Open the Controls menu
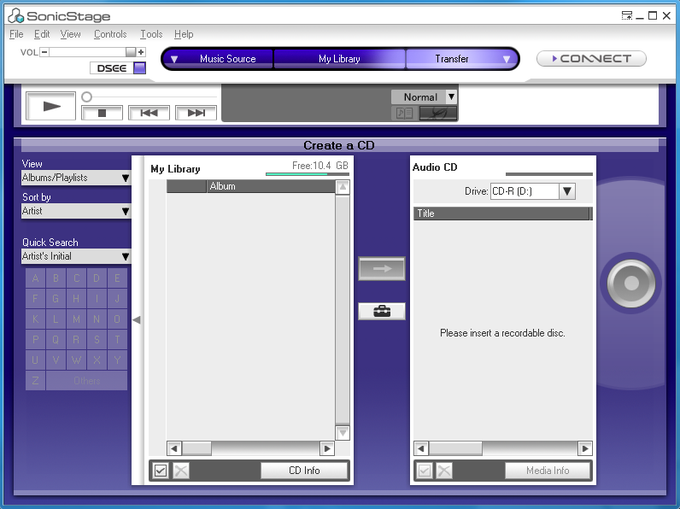 110,34
